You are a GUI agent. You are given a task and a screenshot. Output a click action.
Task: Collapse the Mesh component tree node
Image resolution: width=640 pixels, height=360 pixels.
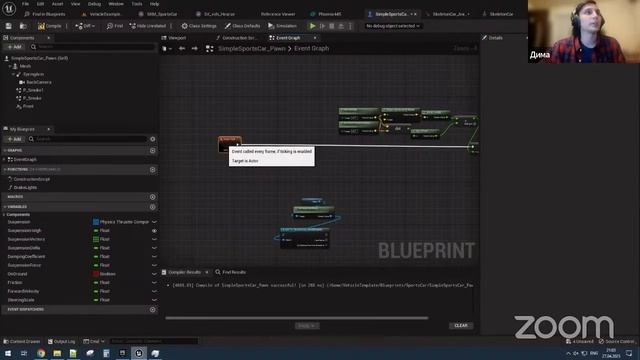(x=10, y=66)
